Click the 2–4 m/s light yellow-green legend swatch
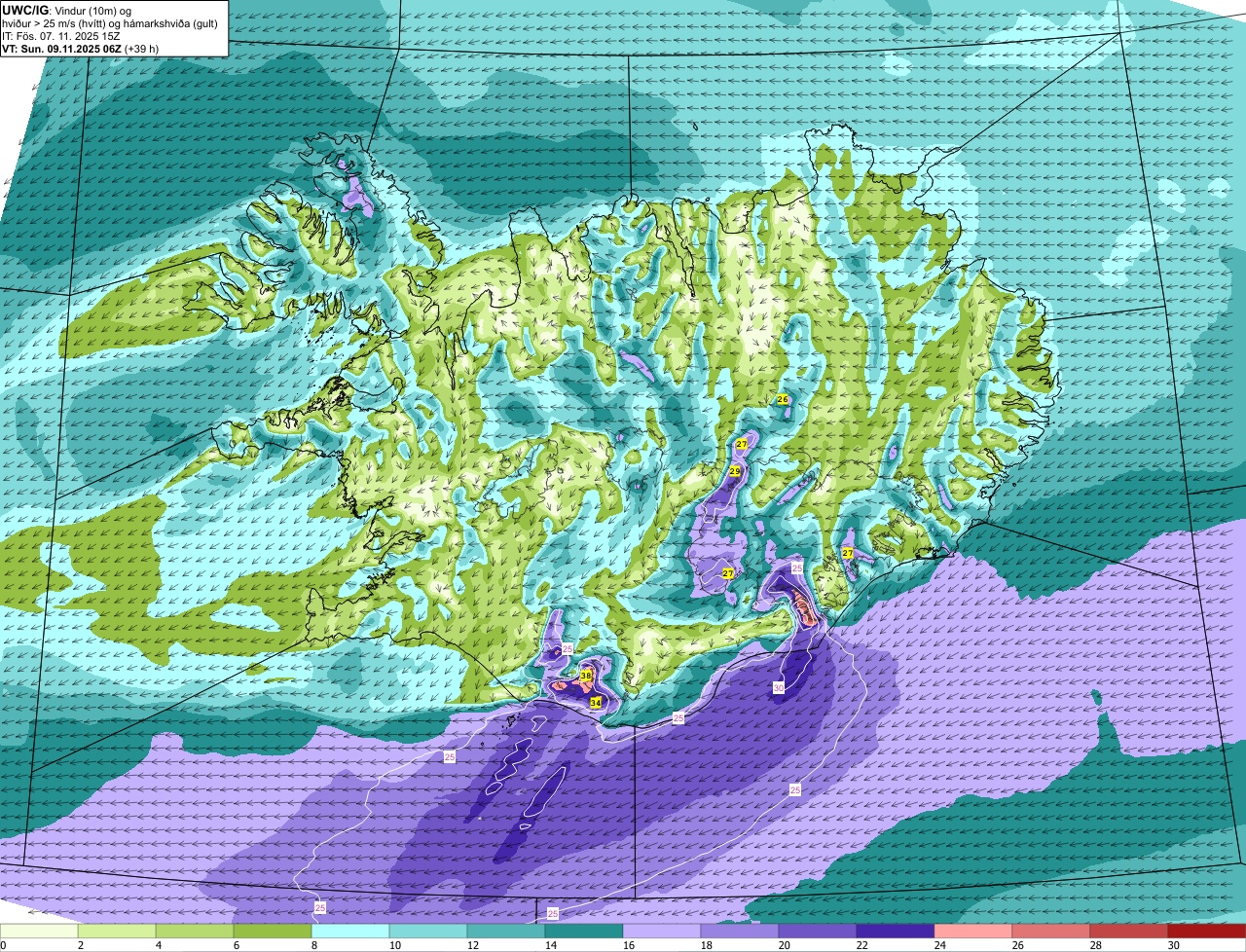 coord(117,931)
